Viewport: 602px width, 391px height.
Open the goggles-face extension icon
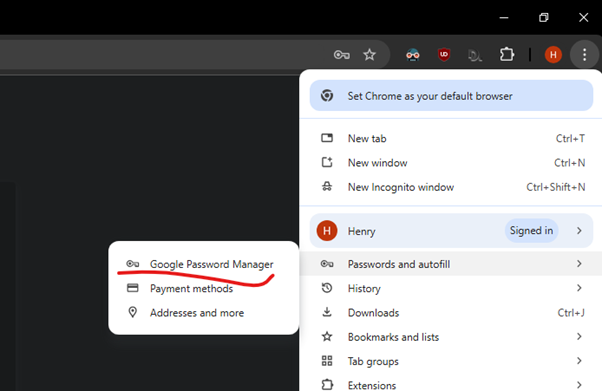tap(413, 55)
